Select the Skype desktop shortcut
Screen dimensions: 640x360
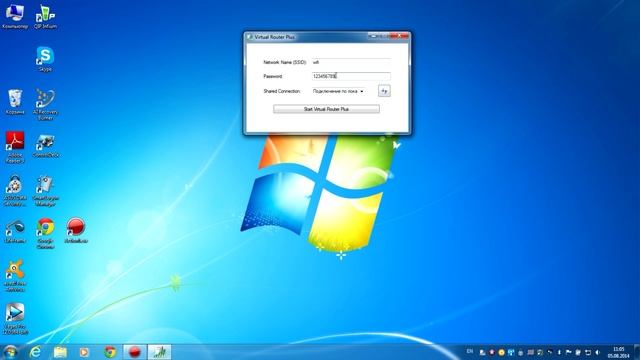(x=45, y=59)
